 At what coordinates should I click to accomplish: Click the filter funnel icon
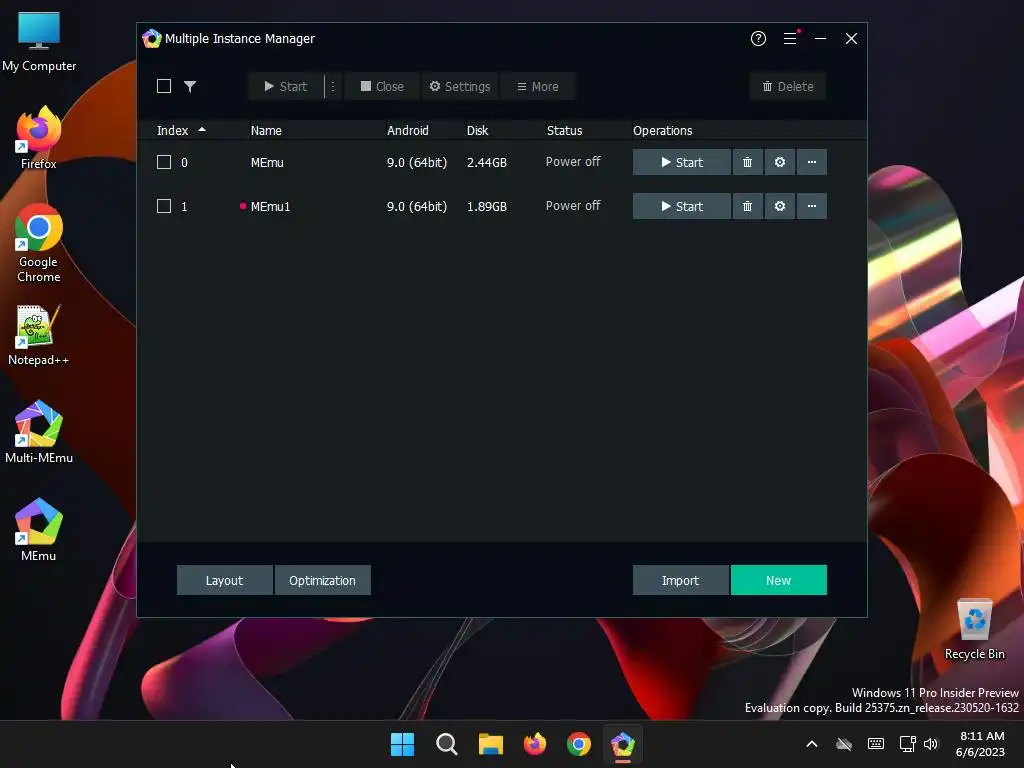point(189,86)
